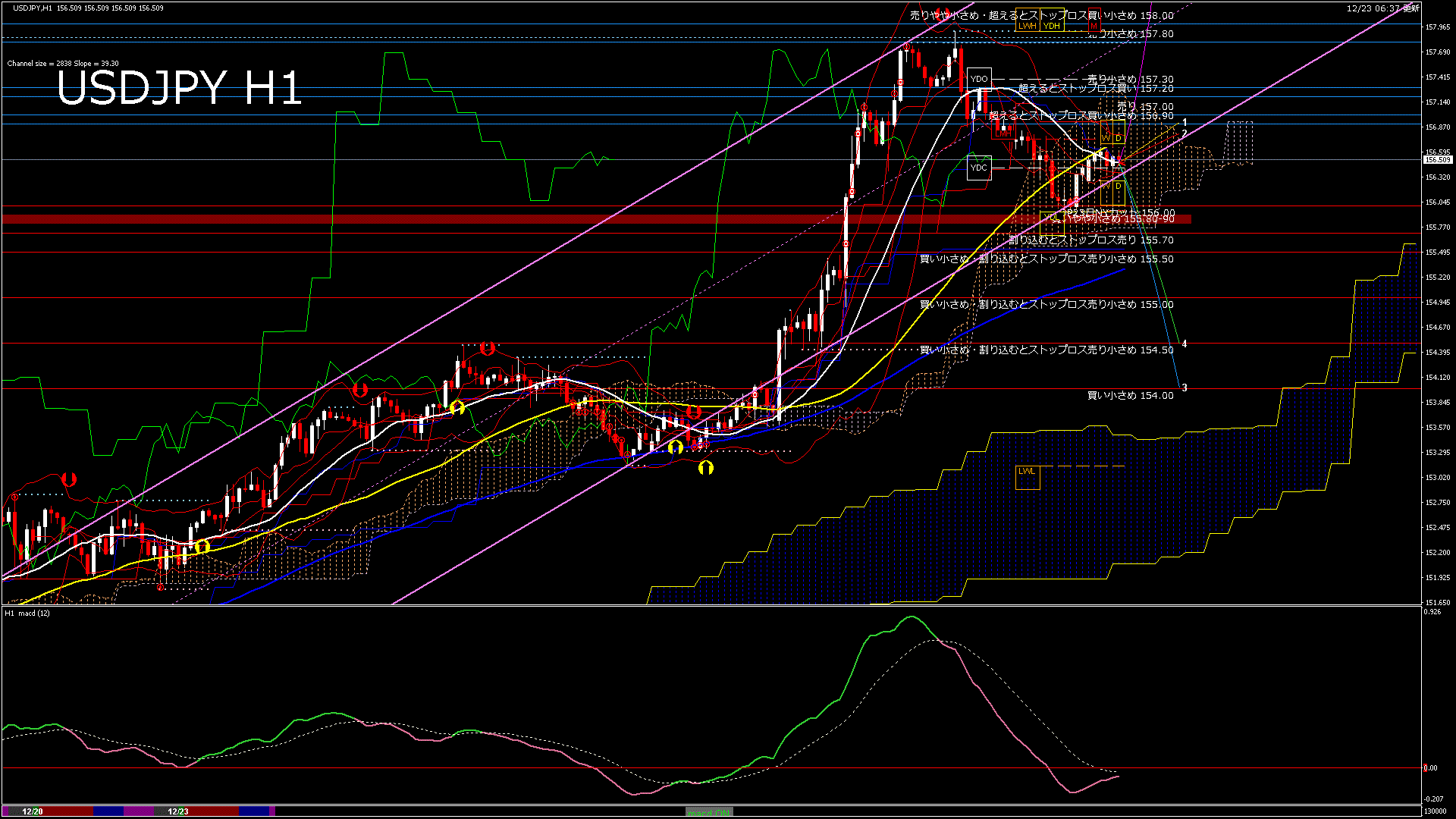Click the 12/23 date marker on timeline

177,811
